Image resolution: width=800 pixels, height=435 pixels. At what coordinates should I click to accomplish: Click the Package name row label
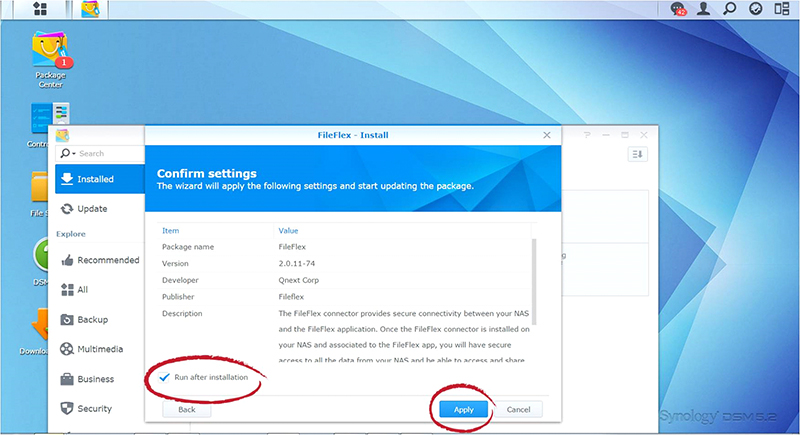coord(188,247)
